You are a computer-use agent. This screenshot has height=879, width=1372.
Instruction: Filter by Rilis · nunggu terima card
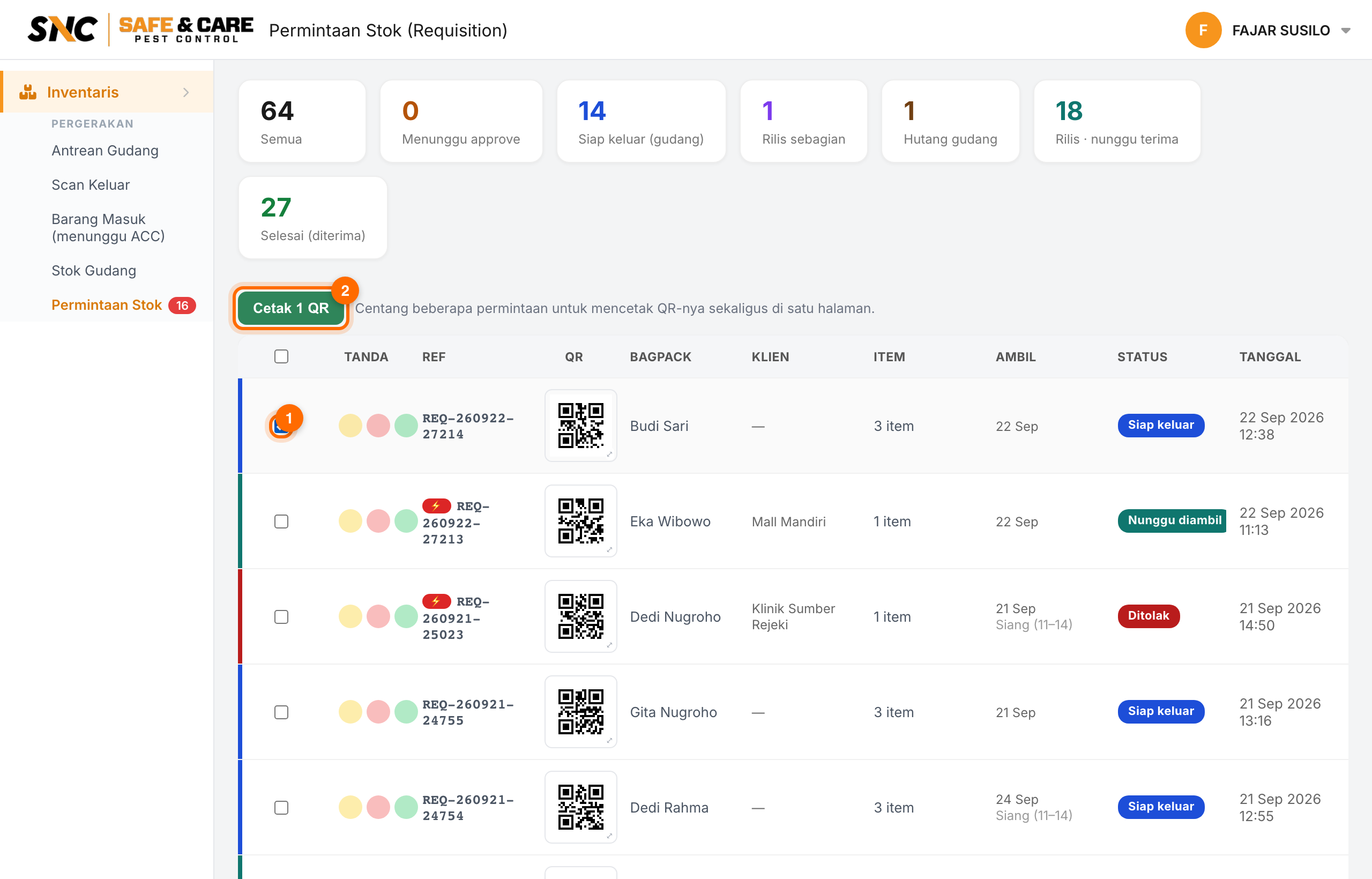pos(1117,121)
